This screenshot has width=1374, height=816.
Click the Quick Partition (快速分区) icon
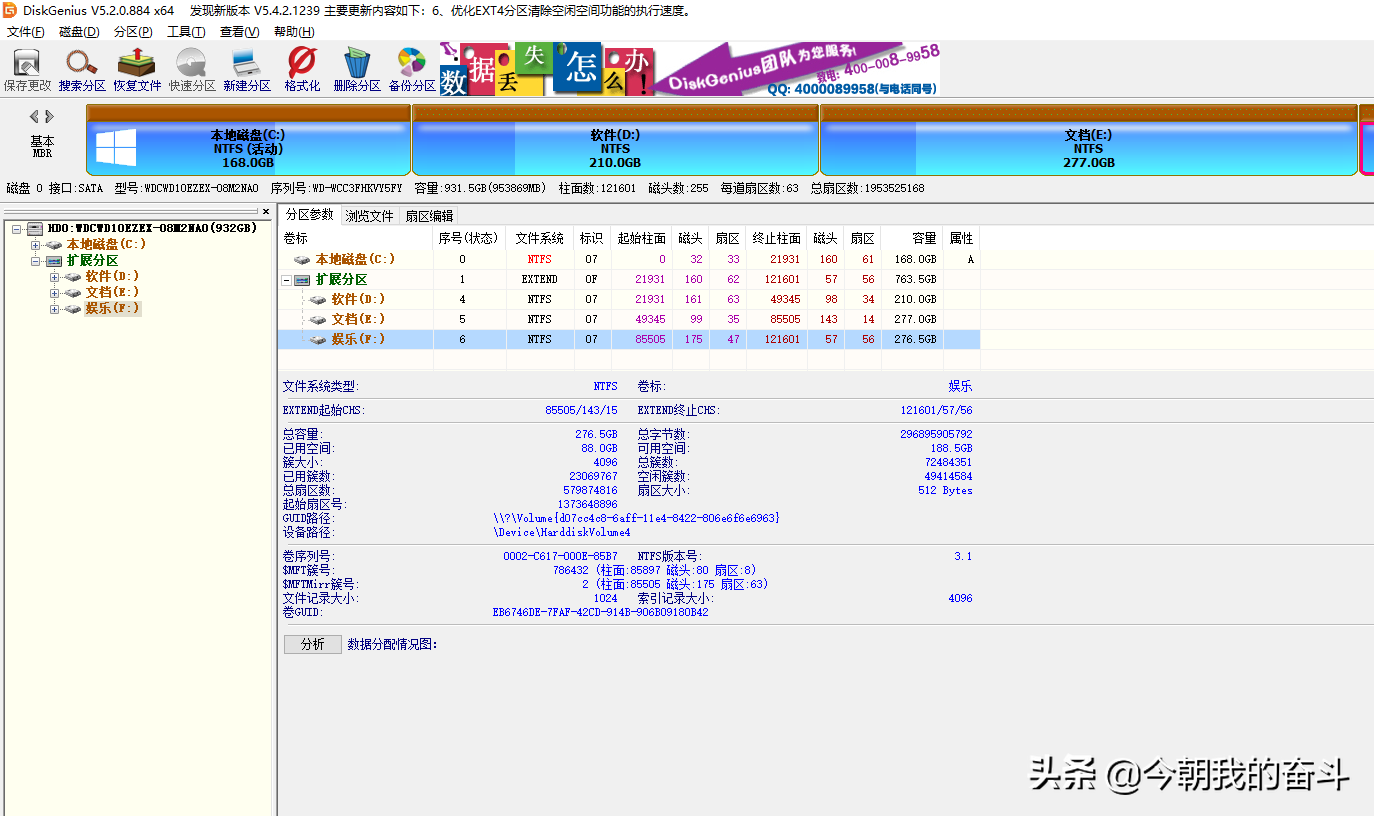(192, 70)
